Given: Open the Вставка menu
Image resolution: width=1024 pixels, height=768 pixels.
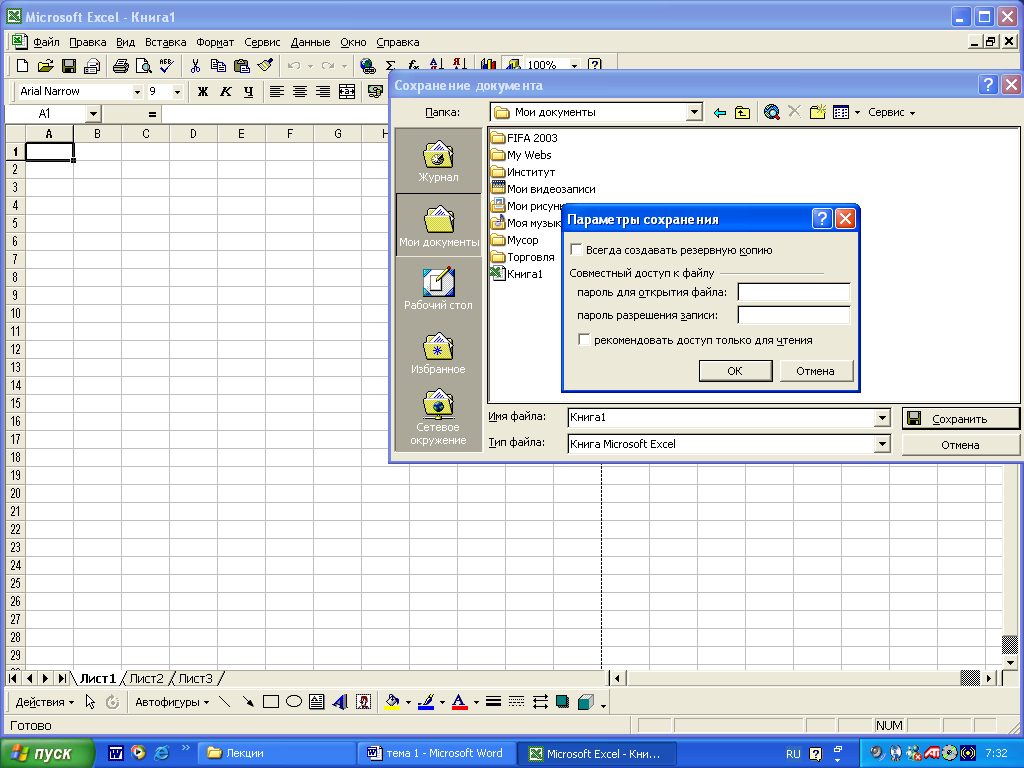Looking at the screenshot, I should (165, 42).
